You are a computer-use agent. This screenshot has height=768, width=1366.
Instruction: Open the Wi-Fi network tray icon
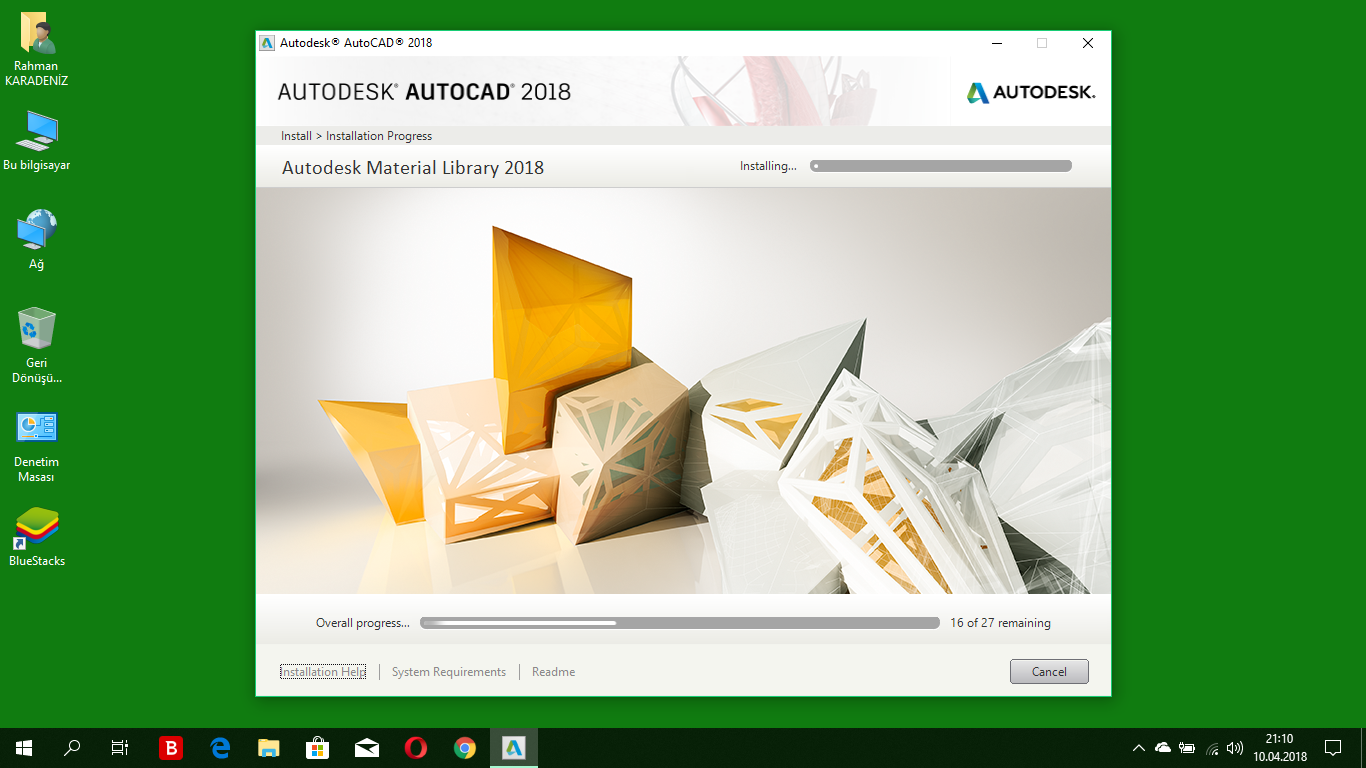pyautogui.click(x=1212, y=748)
